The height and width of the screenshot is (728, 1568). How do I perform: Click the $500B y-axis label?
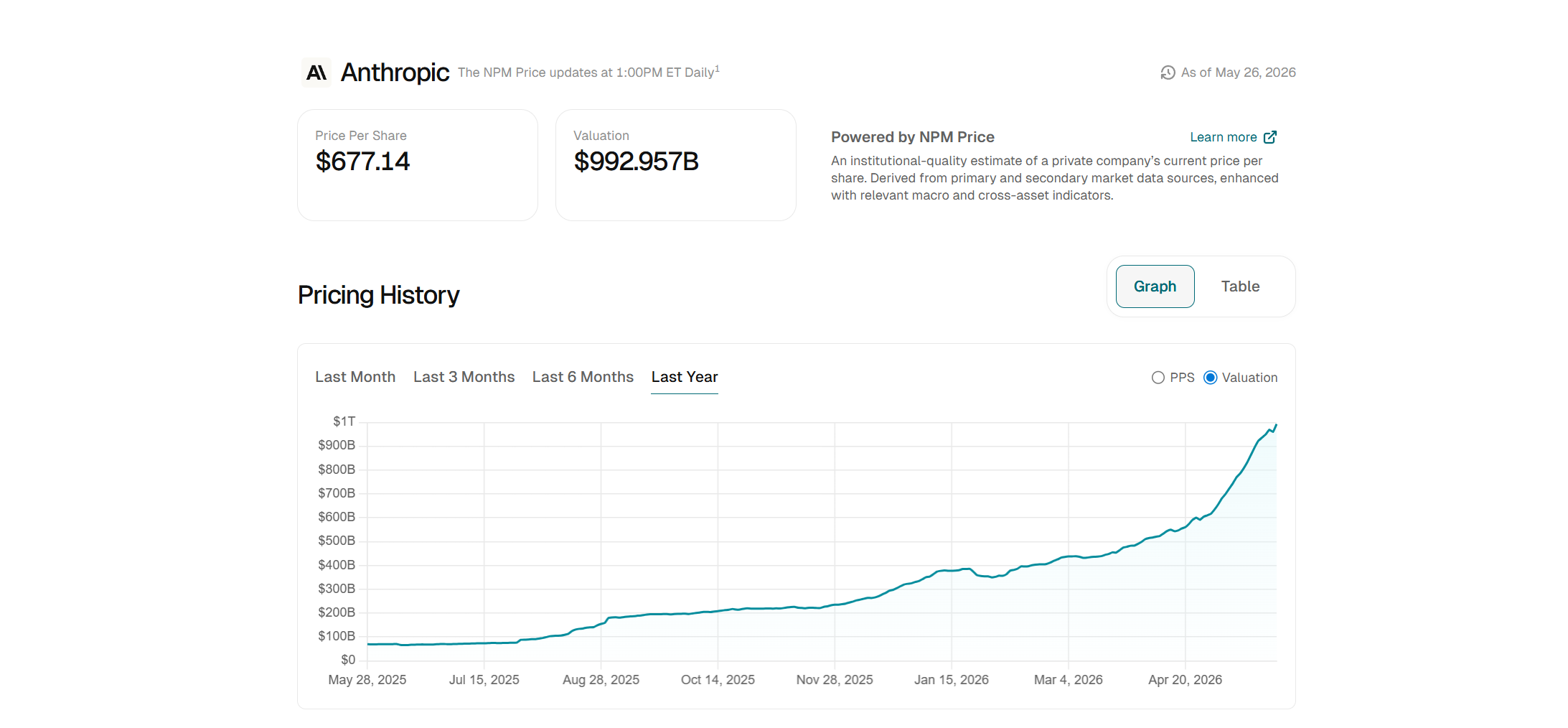(337, 541)
